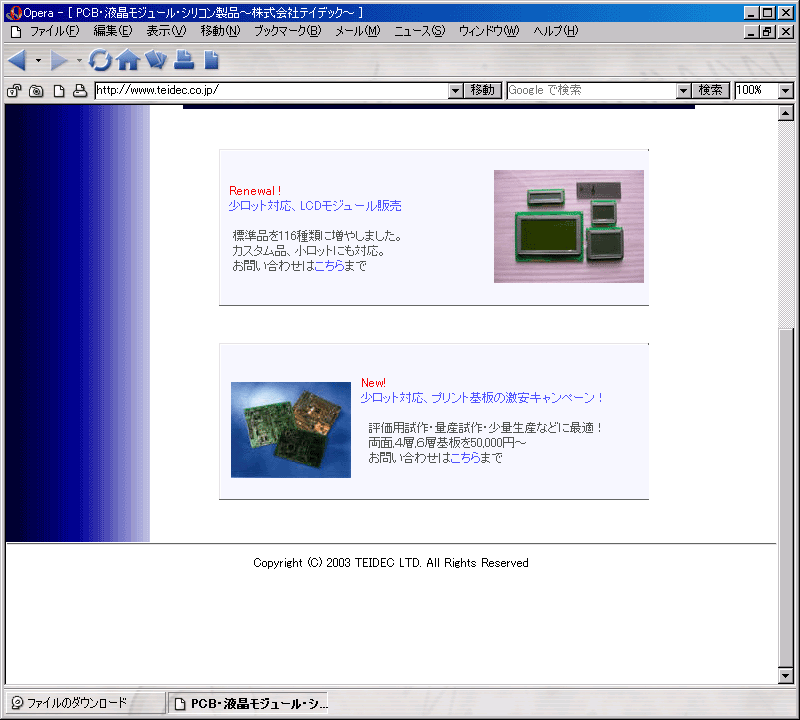Click the new page icon in main toolbar
800x720 pixels.
[211, 60]
